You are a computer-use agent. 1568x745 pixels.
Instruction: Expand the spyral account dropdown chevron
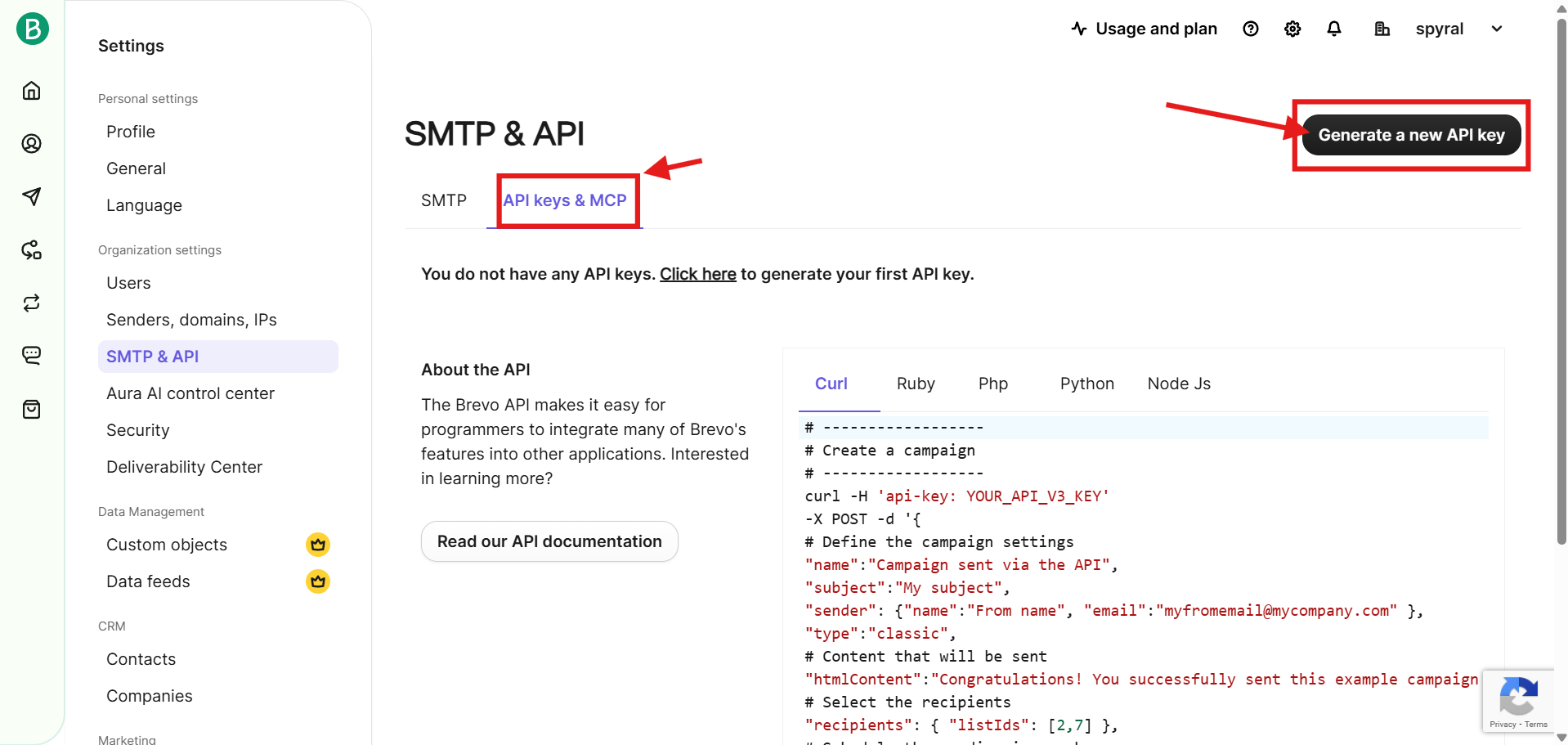tap(1497, 29)
